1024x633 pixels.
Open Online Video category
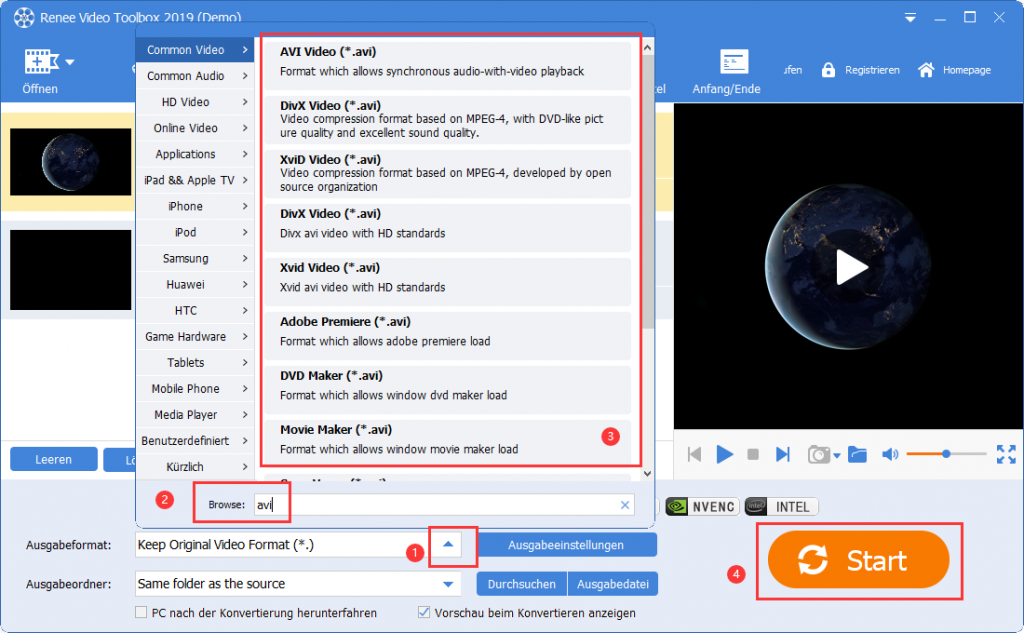[x=195, y=128]
